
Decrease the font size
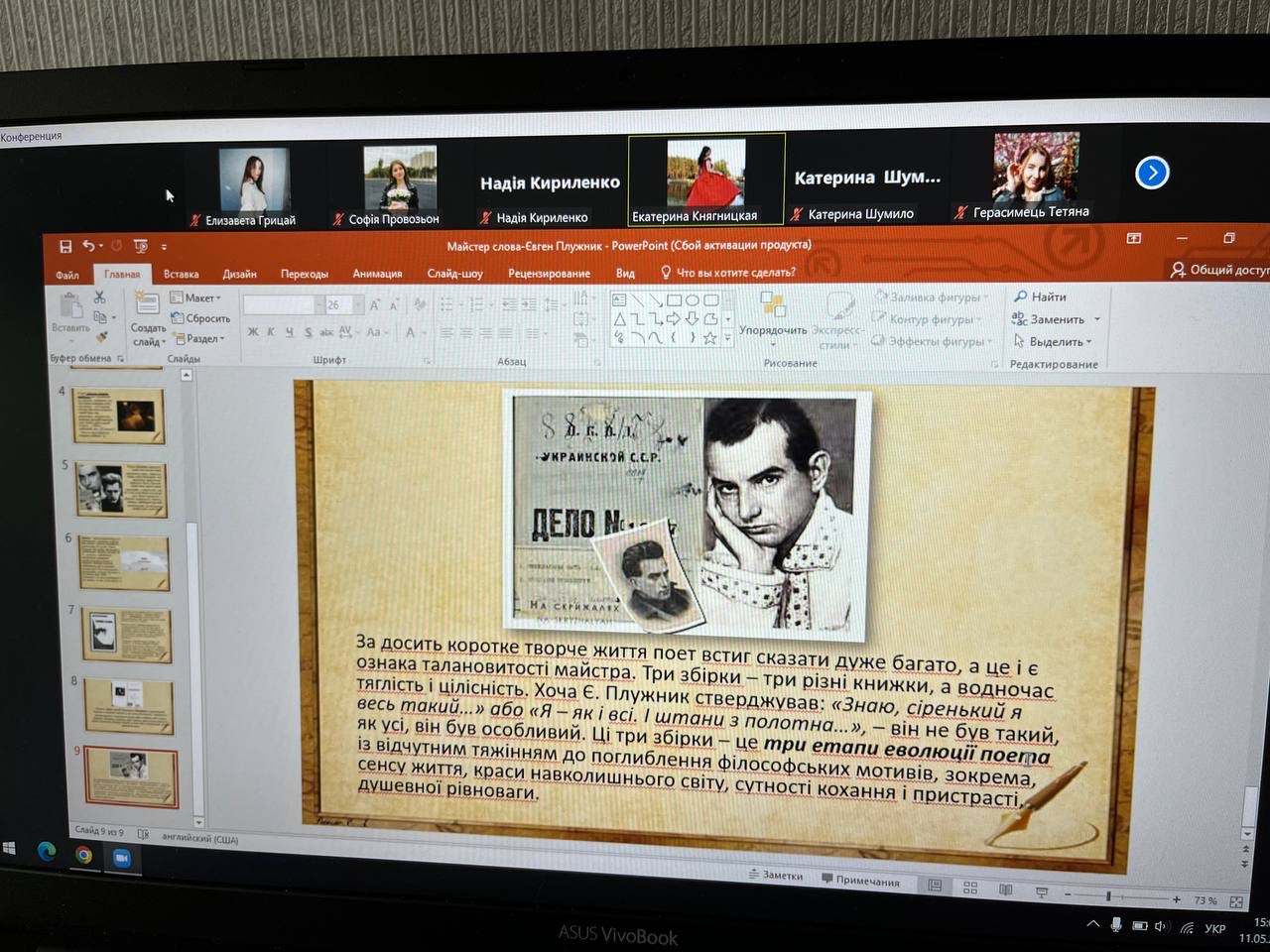(393, 305)
